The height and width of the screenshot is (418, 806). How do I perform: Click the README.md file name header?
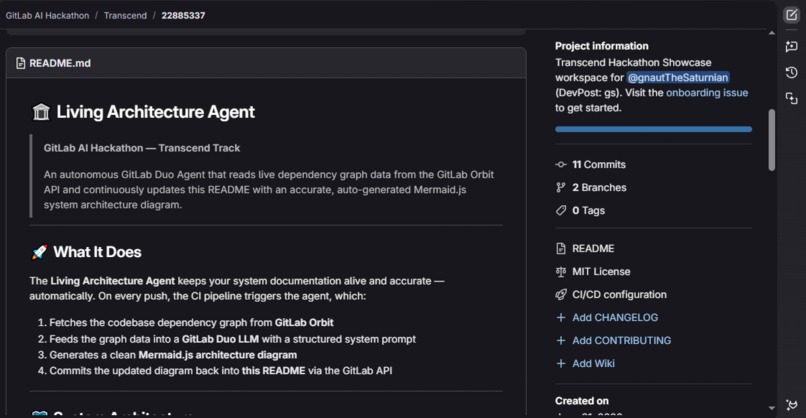click(x=60, y=63)
